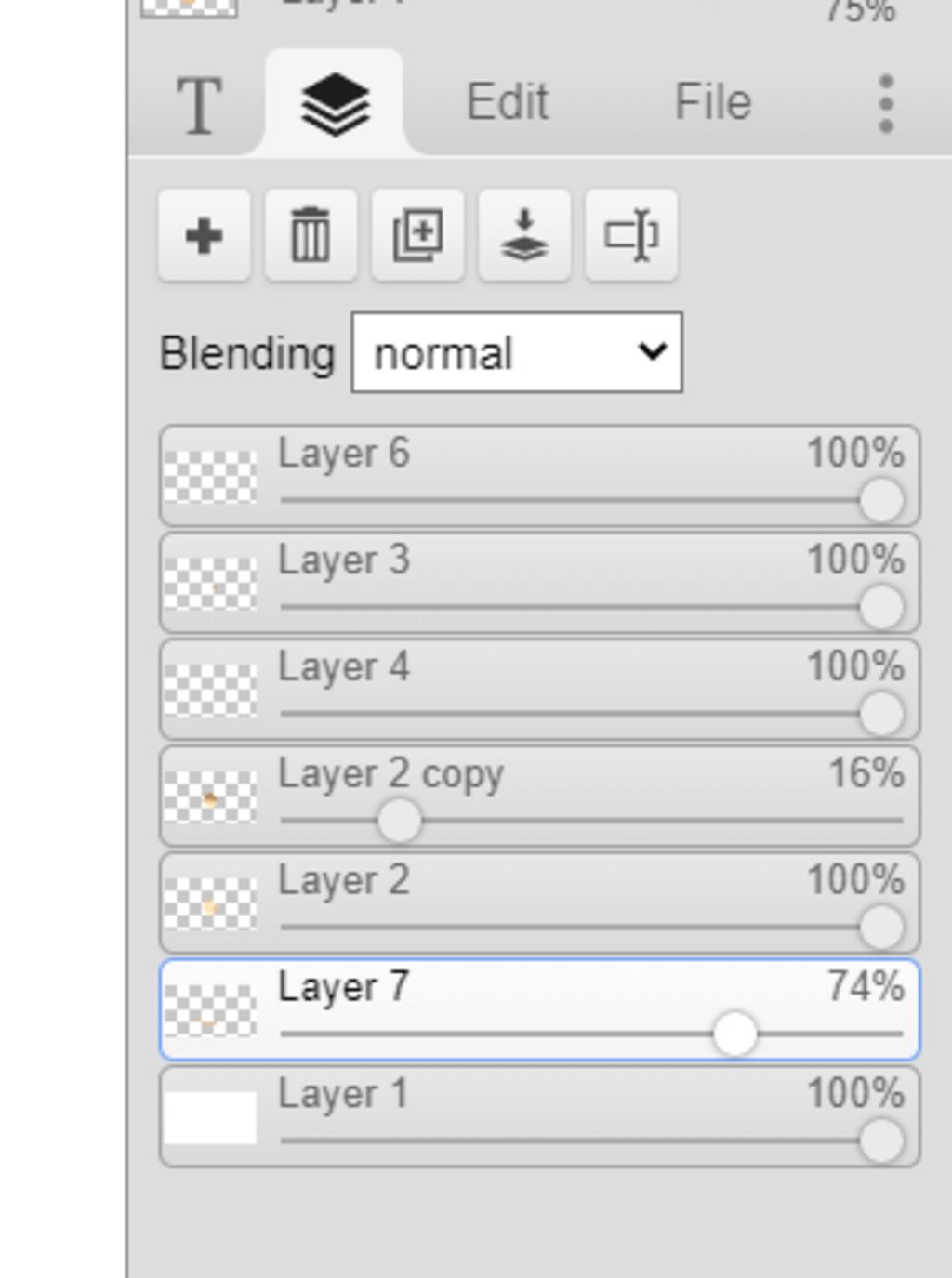This screenshot has height=1278, width=952.
Task: Open the Blending mode dropdown
Action: pyautogui.click(x=517, y=352)
